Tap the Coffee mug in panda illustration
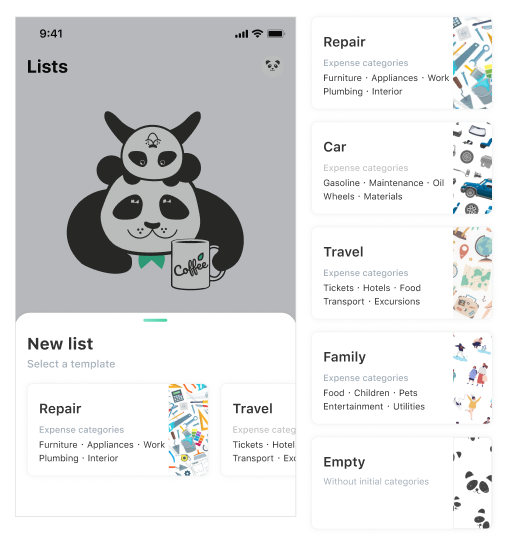 point(195,264)
